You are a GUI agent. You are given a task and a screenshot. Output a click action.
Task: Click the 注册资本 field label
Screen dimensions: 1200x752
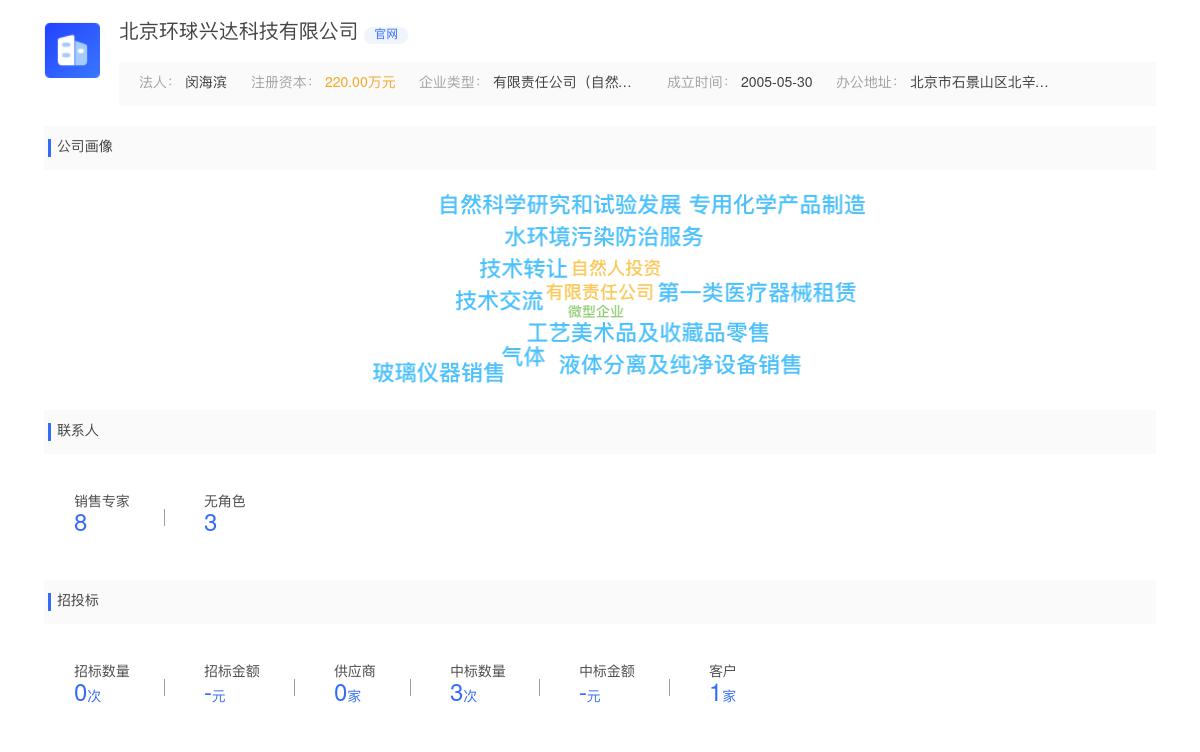282,83
